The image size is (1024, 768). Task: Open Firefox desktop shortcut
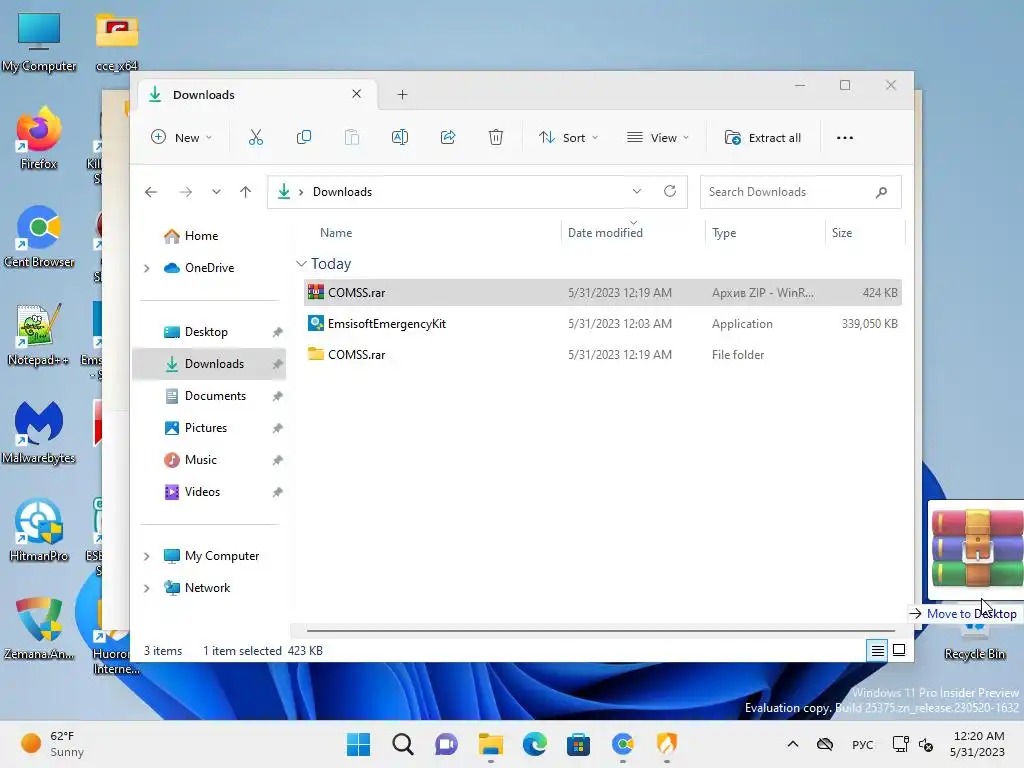click(x=39, y=139)
